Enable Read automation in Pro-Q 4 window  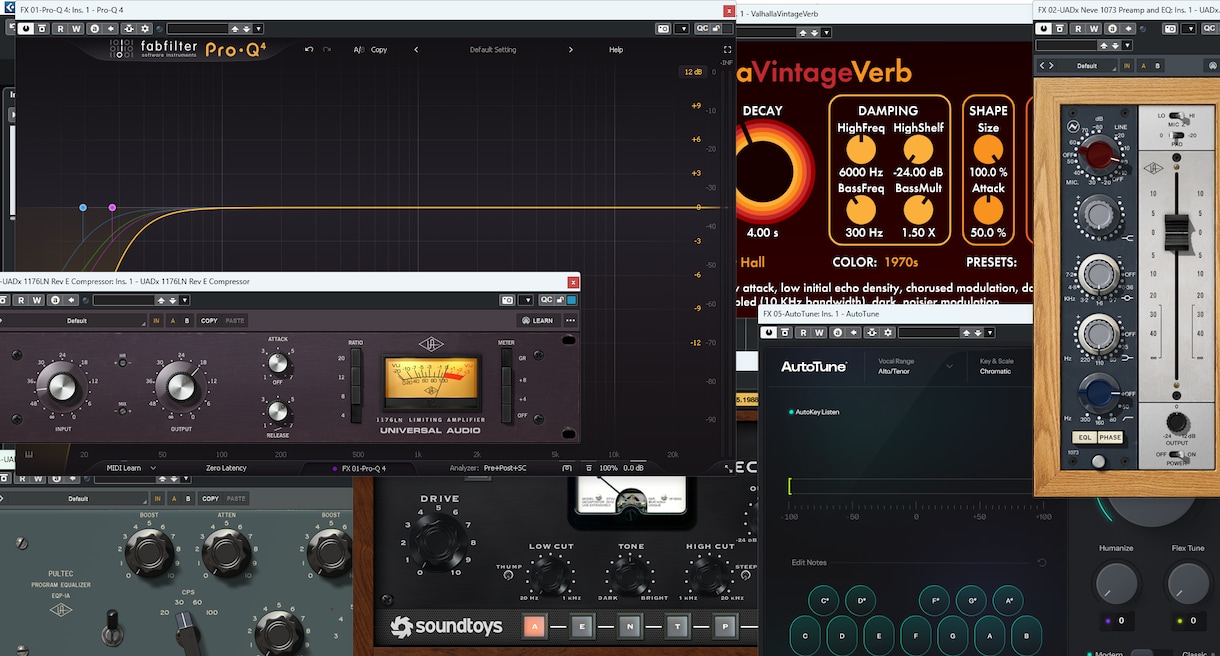point(61,29)
